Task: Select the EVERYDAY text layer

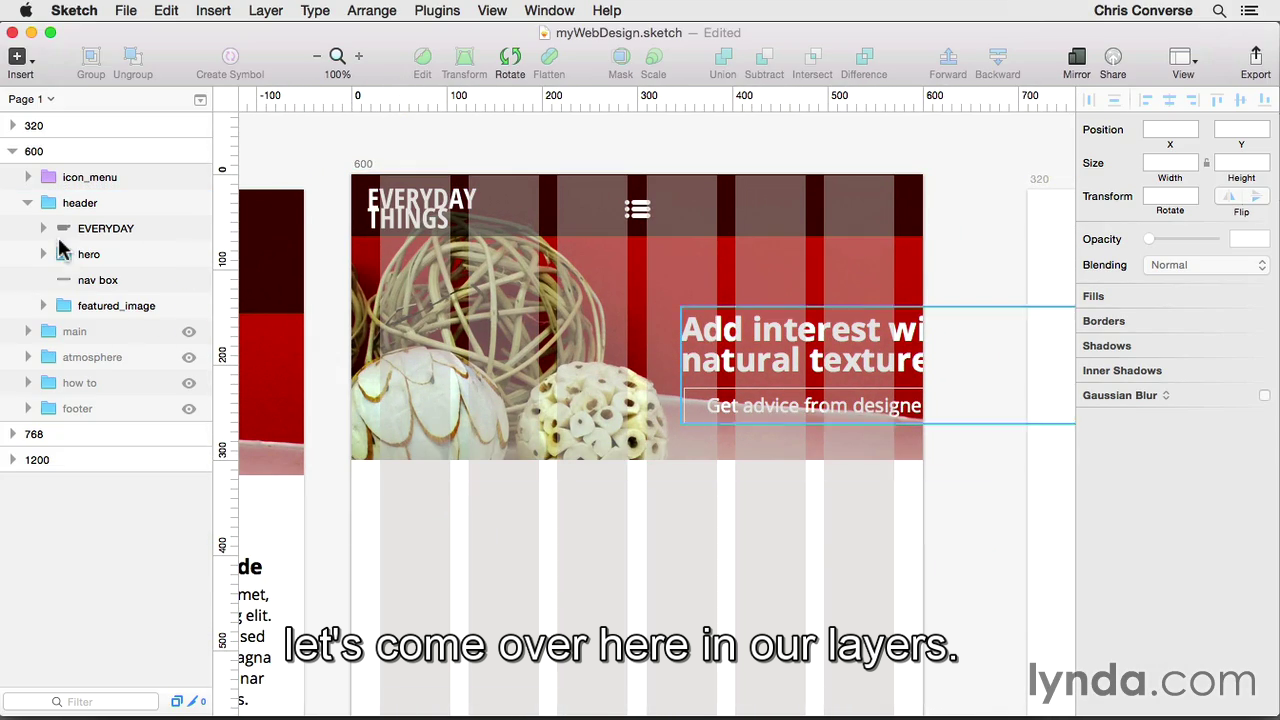Action: 105,229
